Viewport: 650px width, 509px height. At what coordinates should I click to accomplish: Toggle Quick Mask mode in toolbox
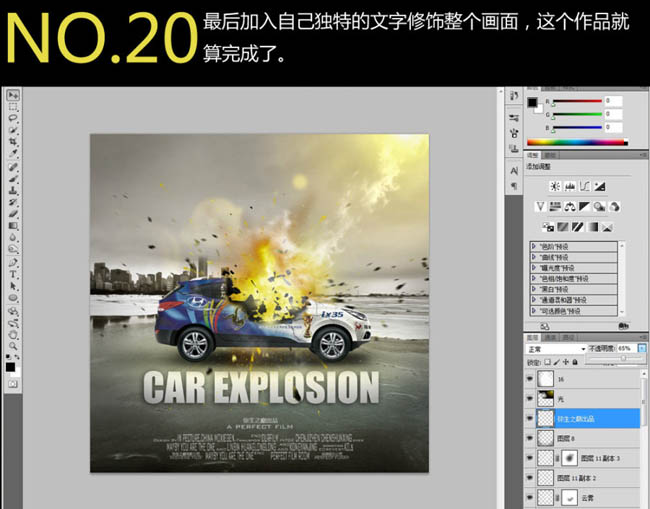point(13,384)
